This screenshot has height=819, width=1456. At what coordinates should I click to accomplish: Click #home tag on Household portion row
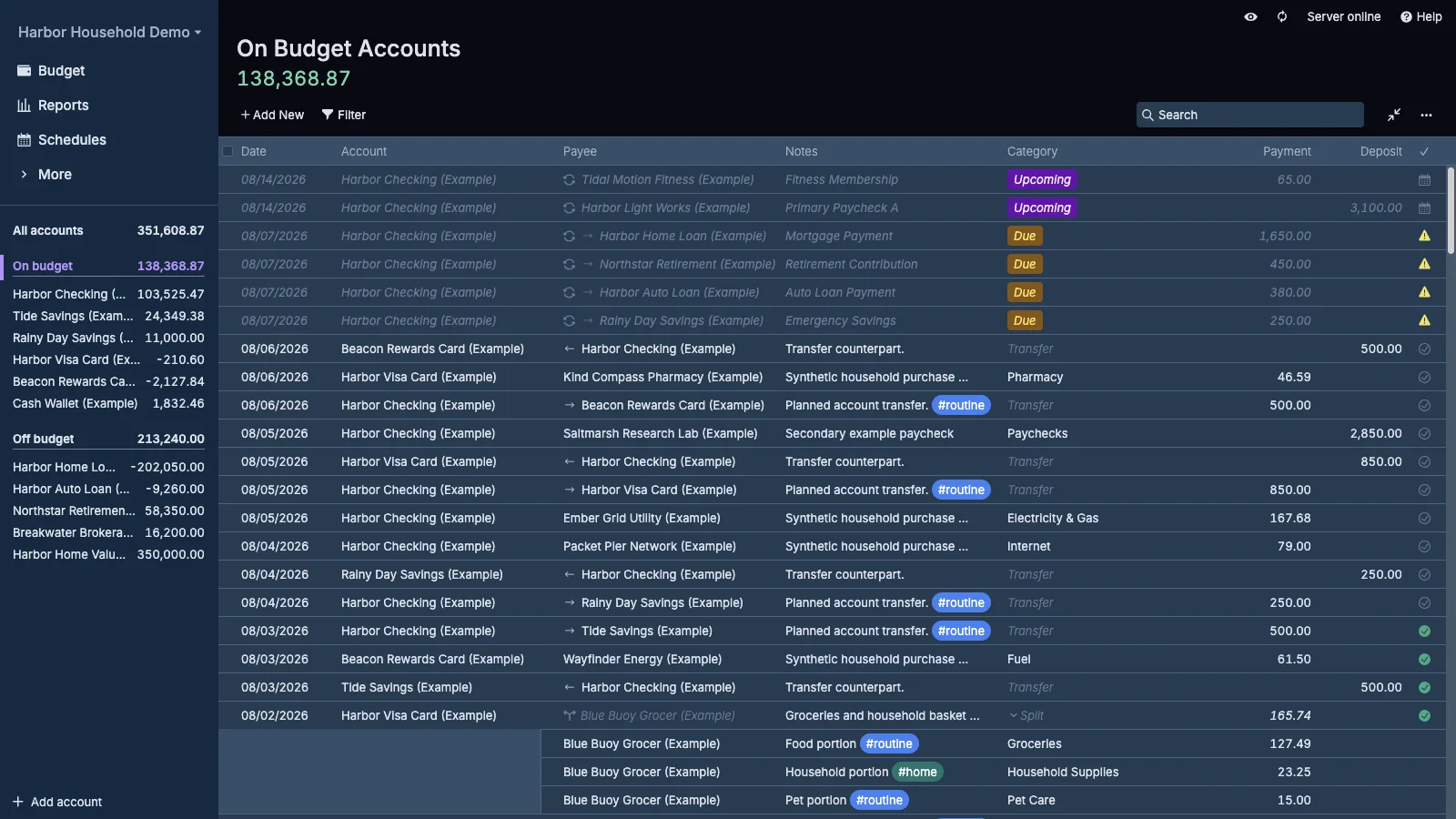click(x=917, y=773)
